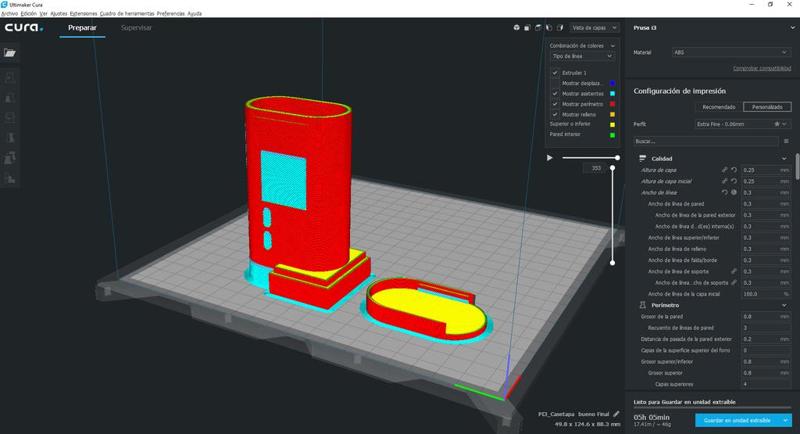Screen dimensions: 800x434
Task: Click the Buscar settings search field
Action: click(x=705, y=141)
